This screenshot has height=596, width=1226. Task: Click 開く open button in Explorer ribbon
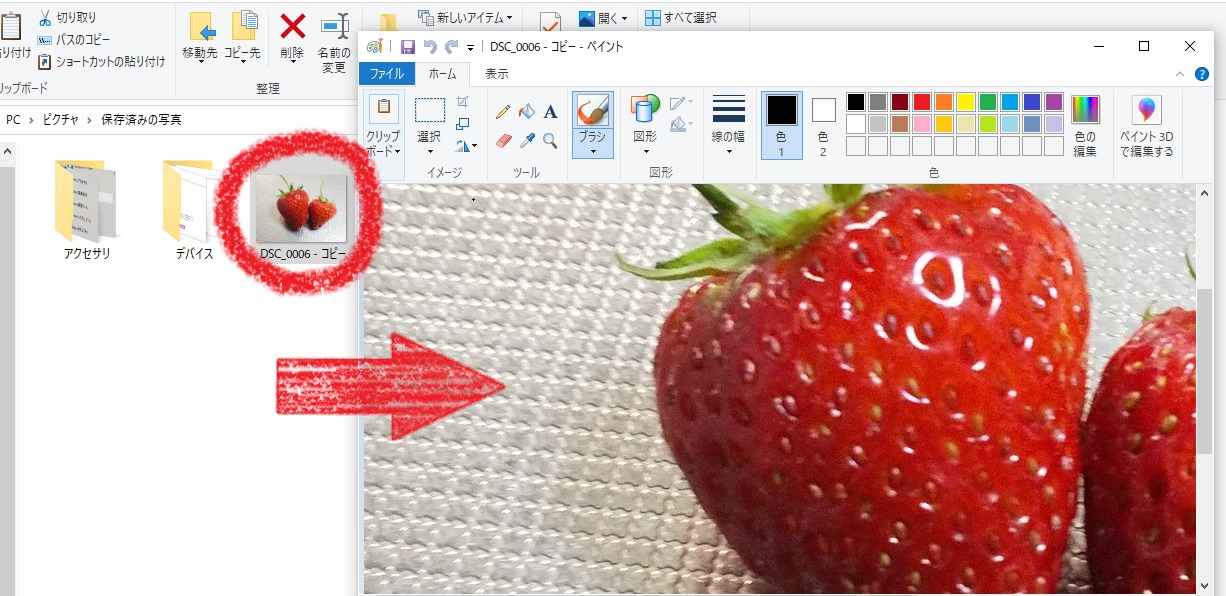[603, 18]
